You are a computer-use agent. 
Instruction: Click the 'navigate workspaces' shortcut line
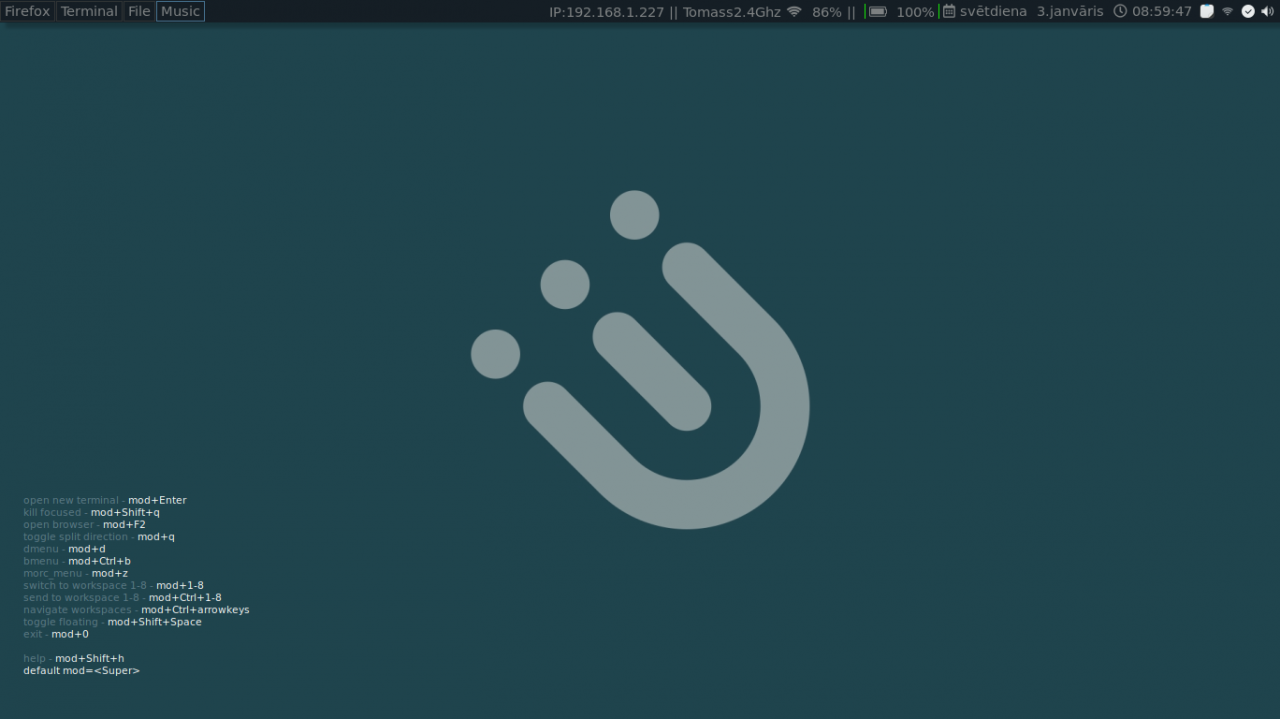[136, 610]
